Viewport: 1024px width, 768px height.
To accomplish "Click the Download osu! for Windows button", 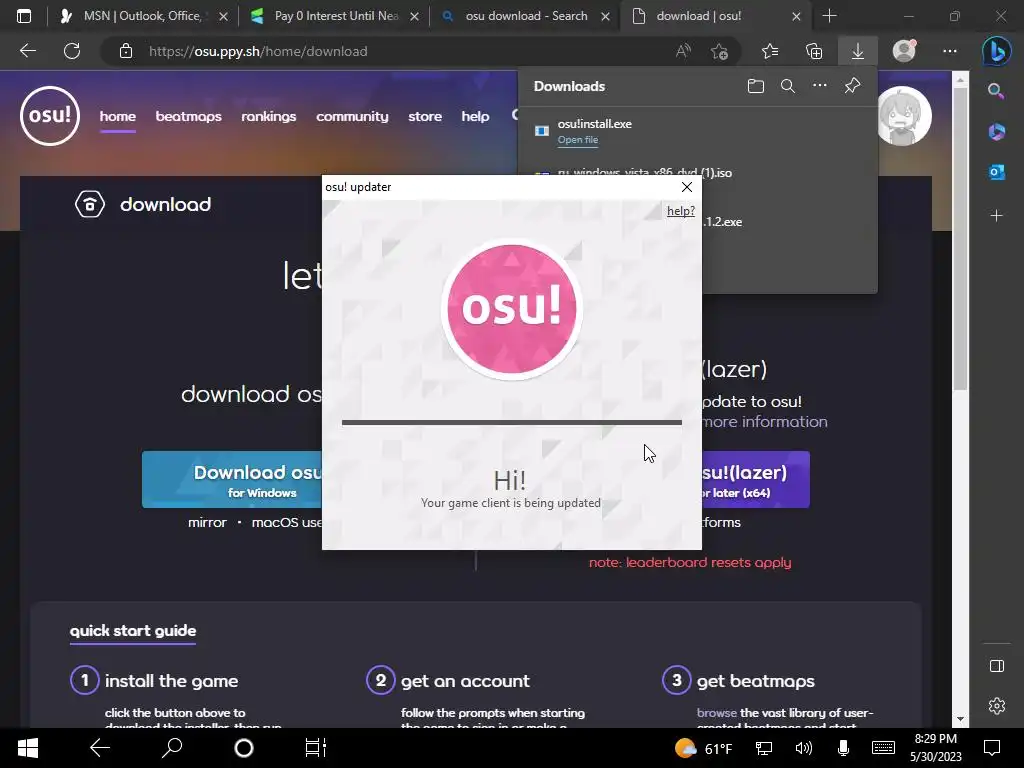I will click(232, 480).
